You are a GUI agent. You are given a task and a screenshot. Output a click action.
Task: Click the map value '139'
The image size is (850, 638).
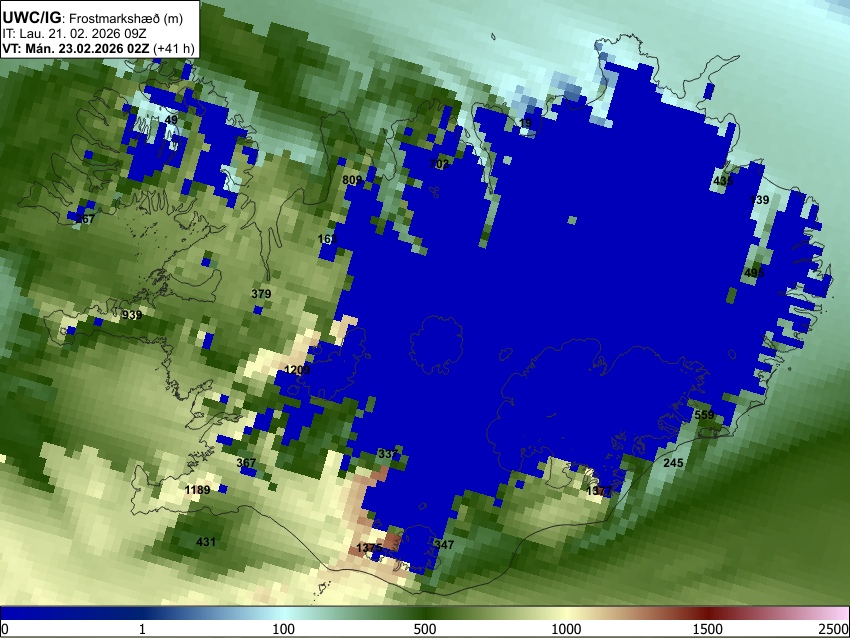point(759,200)
